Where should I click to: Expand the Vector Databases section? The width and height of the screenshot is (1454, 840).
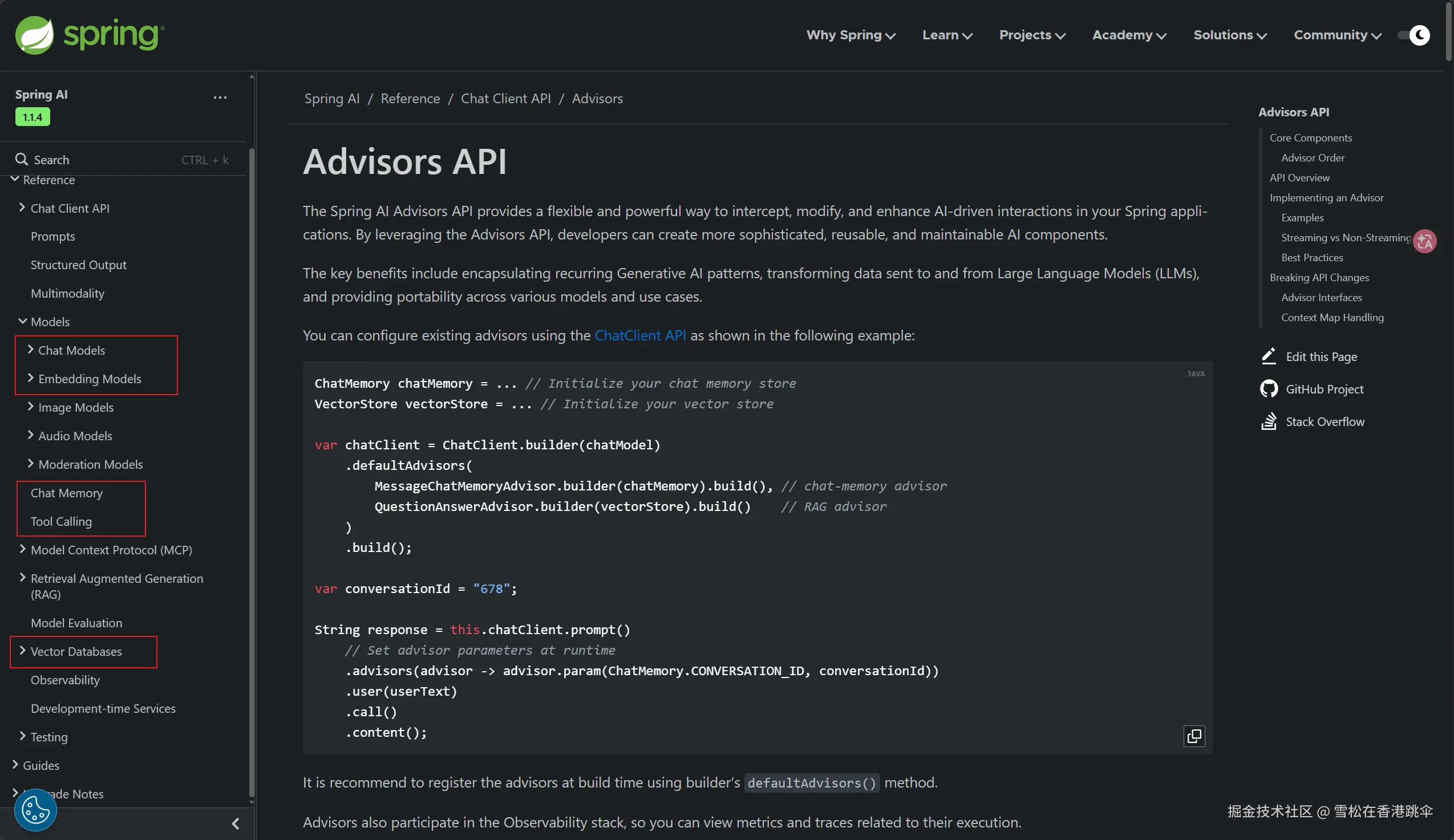pos(22,651)
